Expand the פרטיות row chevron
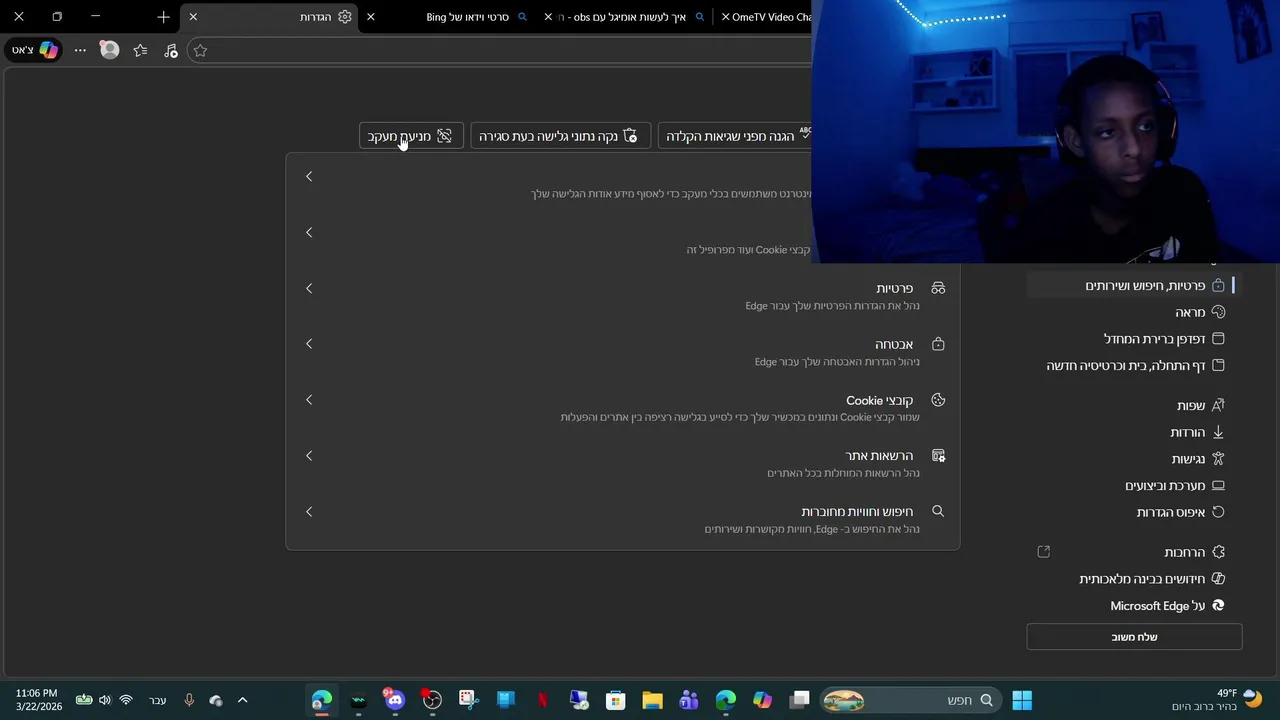 point(309,288)
